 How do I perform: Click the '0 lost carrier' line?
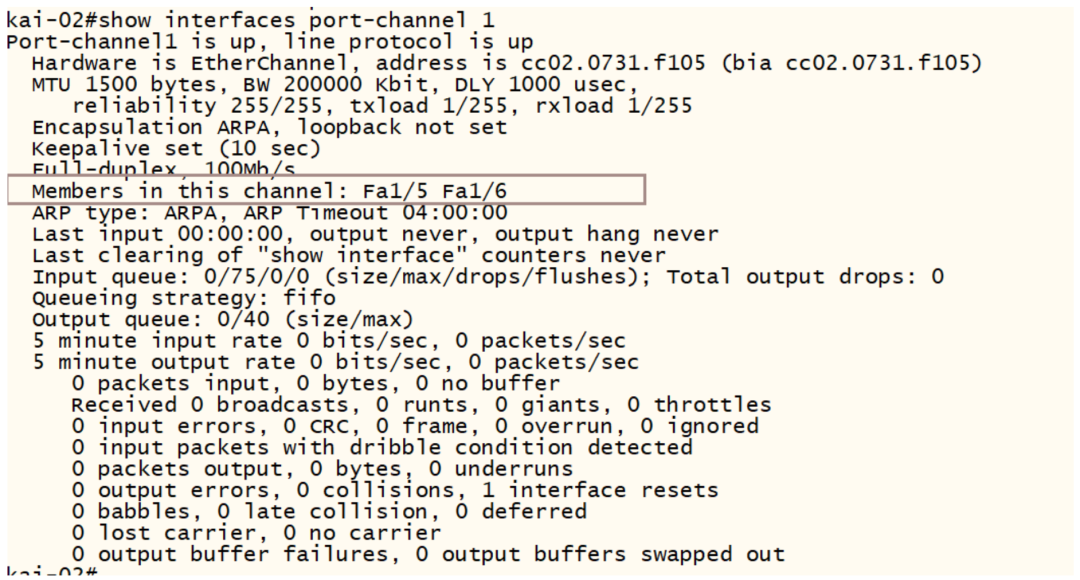tap(256, 533)
